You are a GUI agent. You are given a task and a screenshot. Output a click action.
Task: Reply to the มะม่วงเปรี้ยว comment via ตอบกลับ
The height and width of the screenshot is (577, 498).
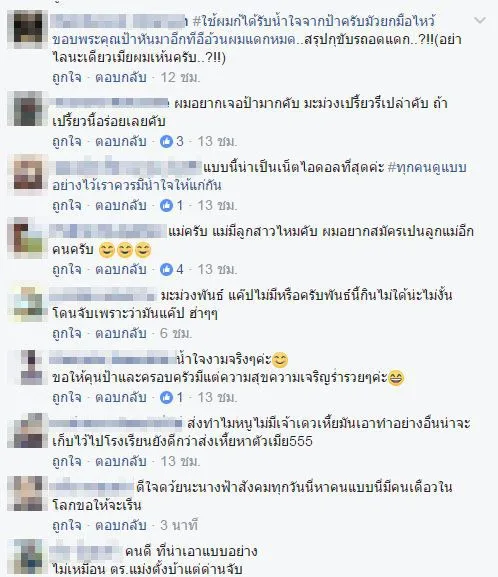click(x=121, y=141)
